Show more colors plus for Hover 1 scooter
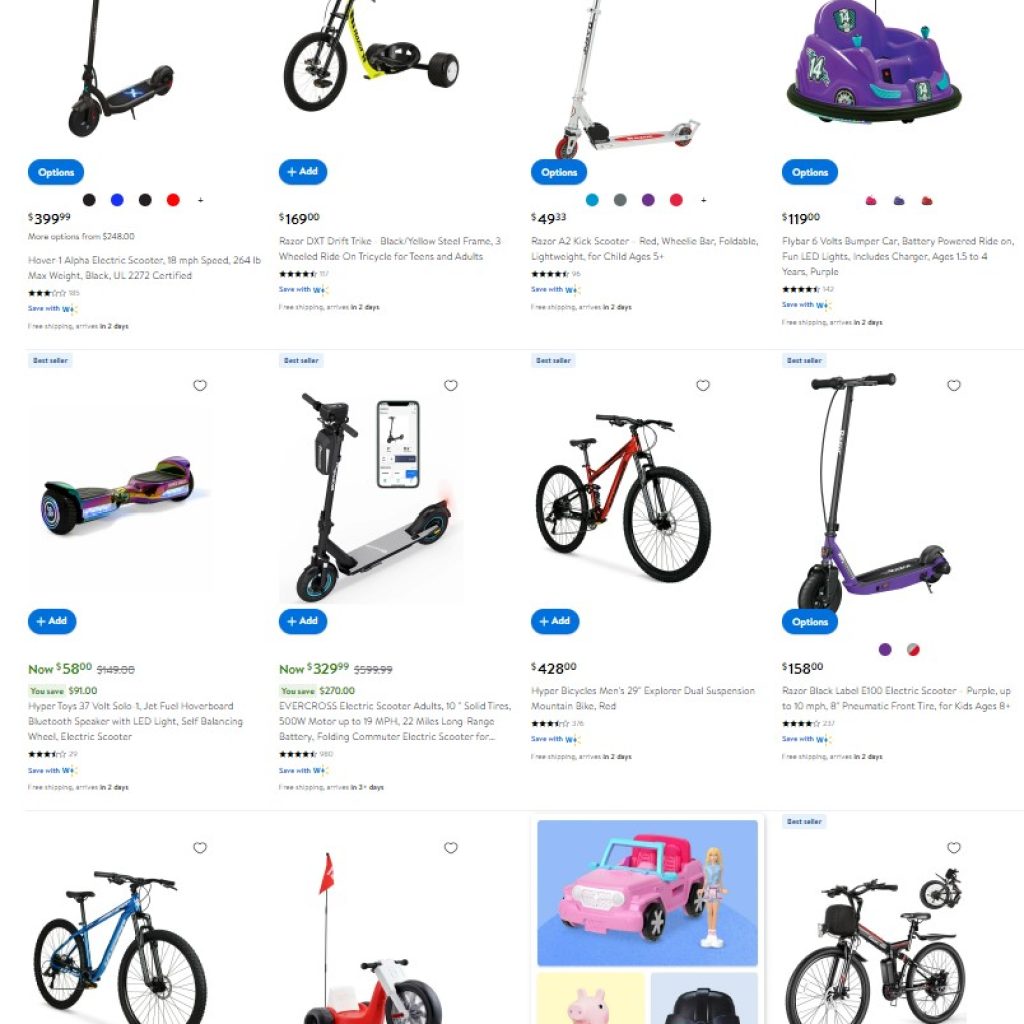This screenshot has height=1024, width=1024. pos(200,200)
